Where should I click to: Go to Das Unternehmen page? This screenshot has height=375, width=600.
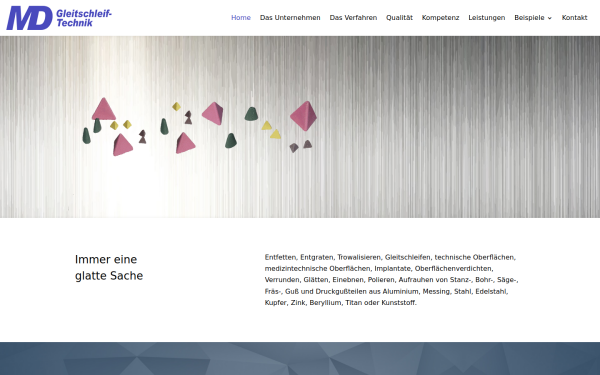point(290,18)
